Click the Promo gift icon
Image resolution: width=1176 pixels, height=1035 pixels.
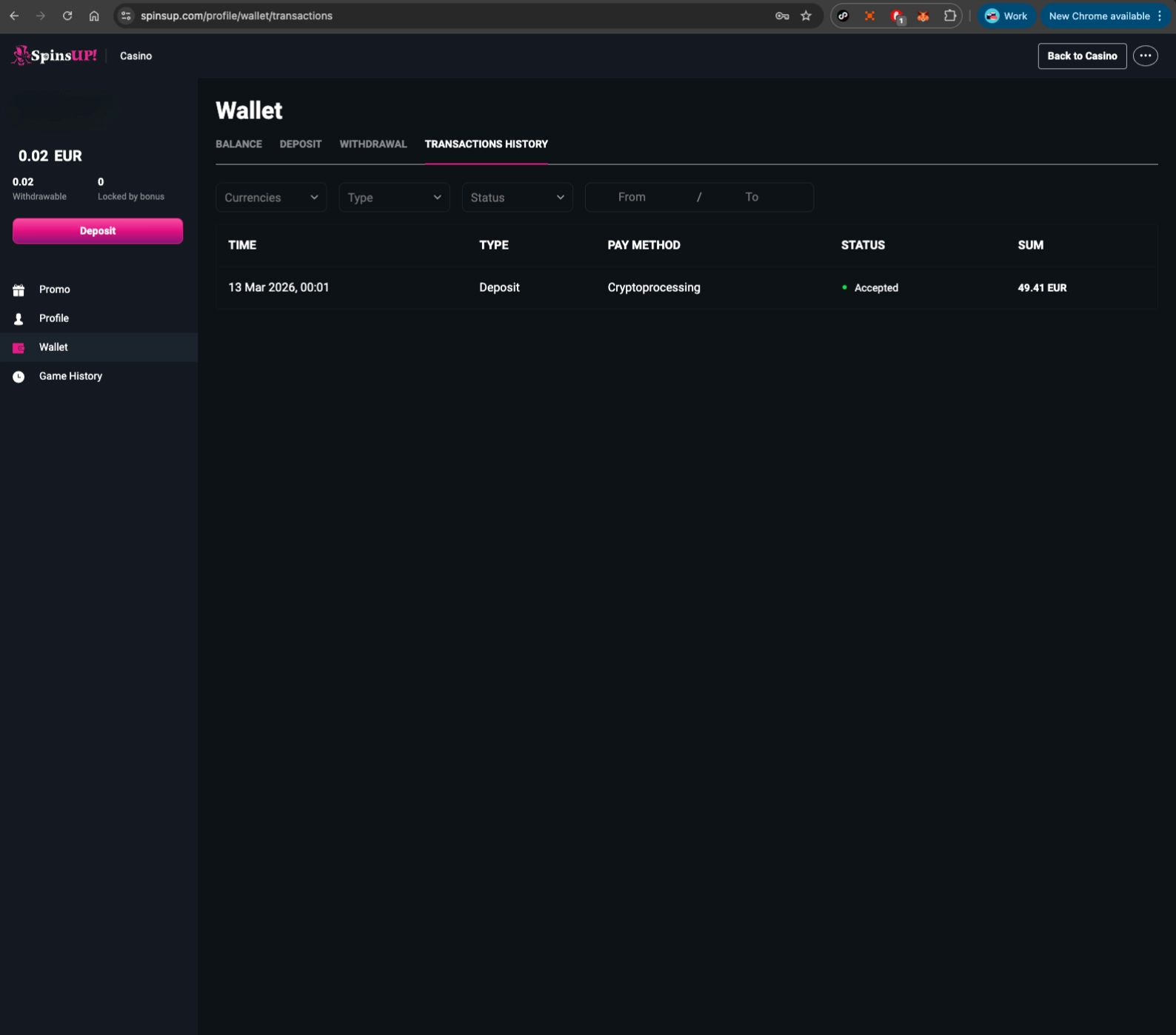coord(19,289)
